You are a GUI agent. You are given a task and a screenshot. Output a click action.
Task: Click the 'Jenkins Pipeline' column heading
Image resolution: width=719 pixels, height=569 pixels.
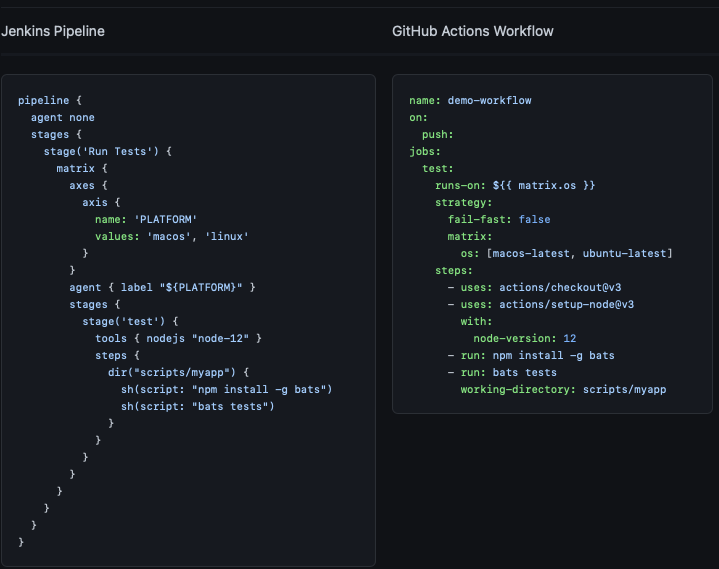[53, 31]
